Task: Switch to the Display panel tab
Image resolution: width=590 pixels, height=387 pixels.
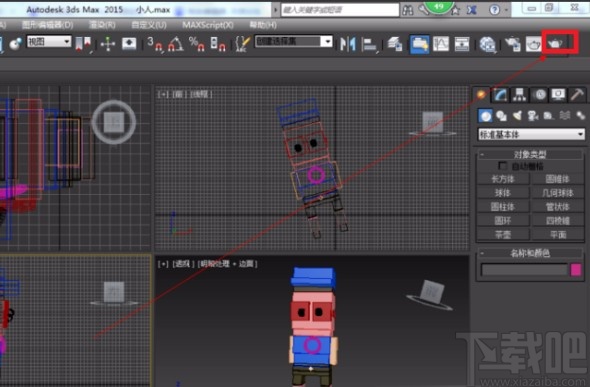Action: pyautogui.click(x=558, y=95)
